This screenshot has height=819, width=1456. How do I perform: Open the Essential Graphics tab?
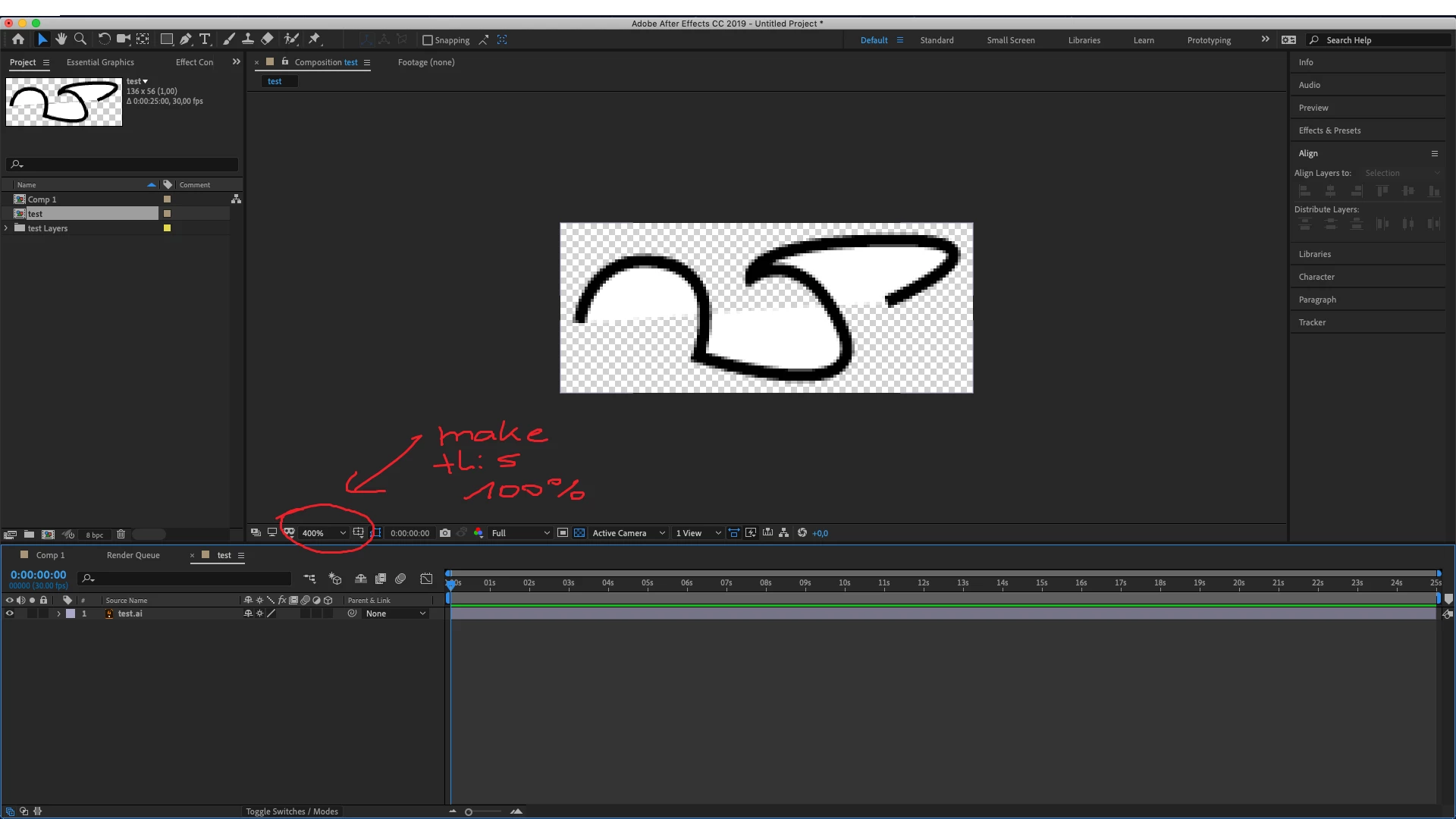(100, 62)
